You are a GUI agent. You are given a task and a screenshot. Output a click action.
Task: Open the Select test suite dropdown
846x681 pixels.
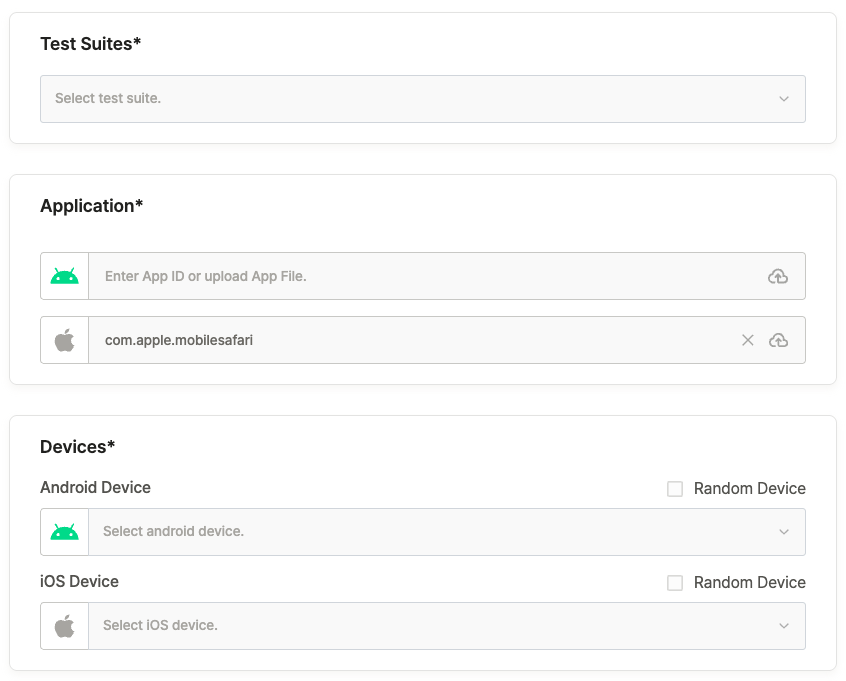[x=422, y=99]
